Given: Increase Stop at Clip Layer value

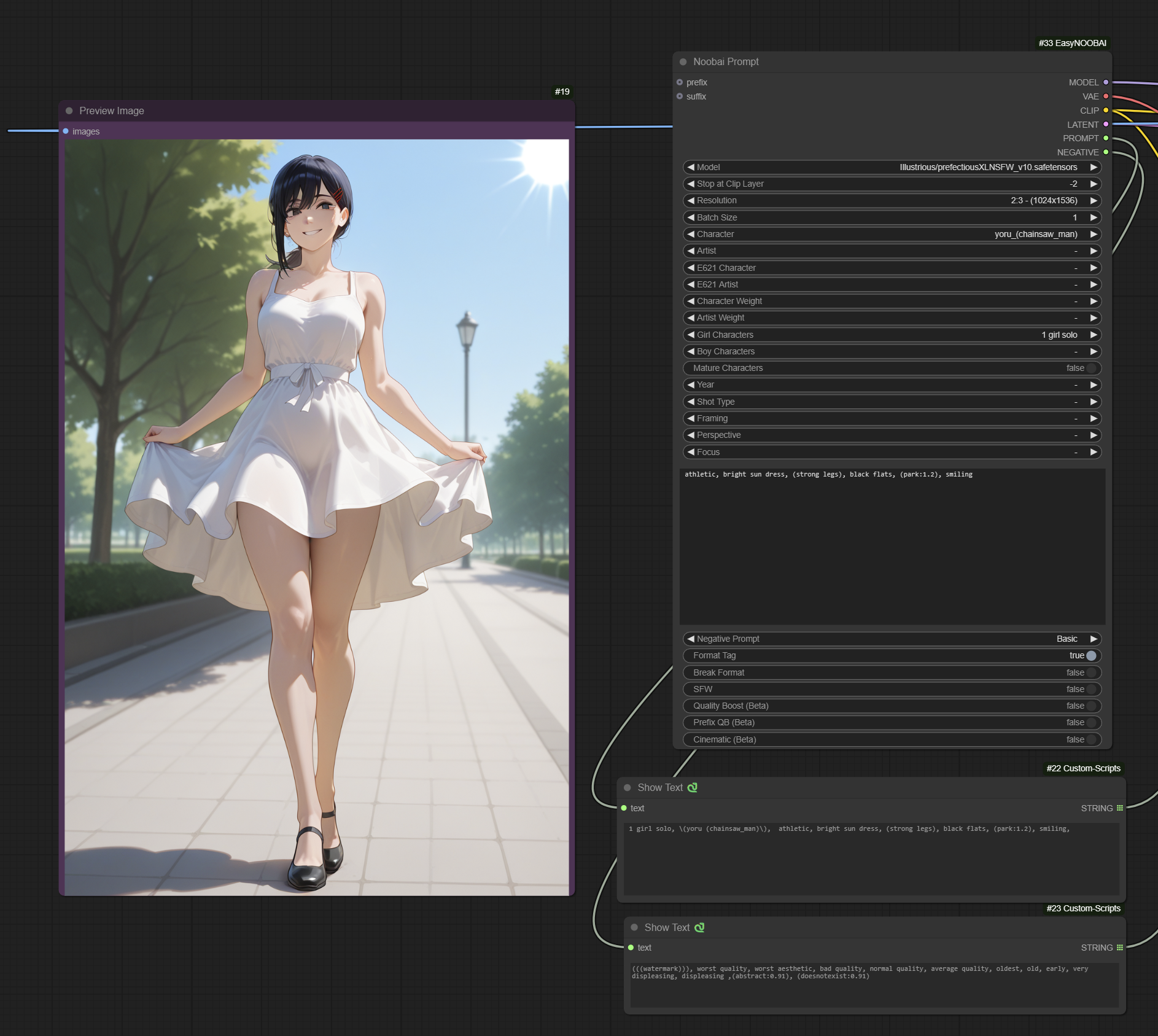Looking at the screenshot, I should pyautogui.click(x=1094, y=184).
